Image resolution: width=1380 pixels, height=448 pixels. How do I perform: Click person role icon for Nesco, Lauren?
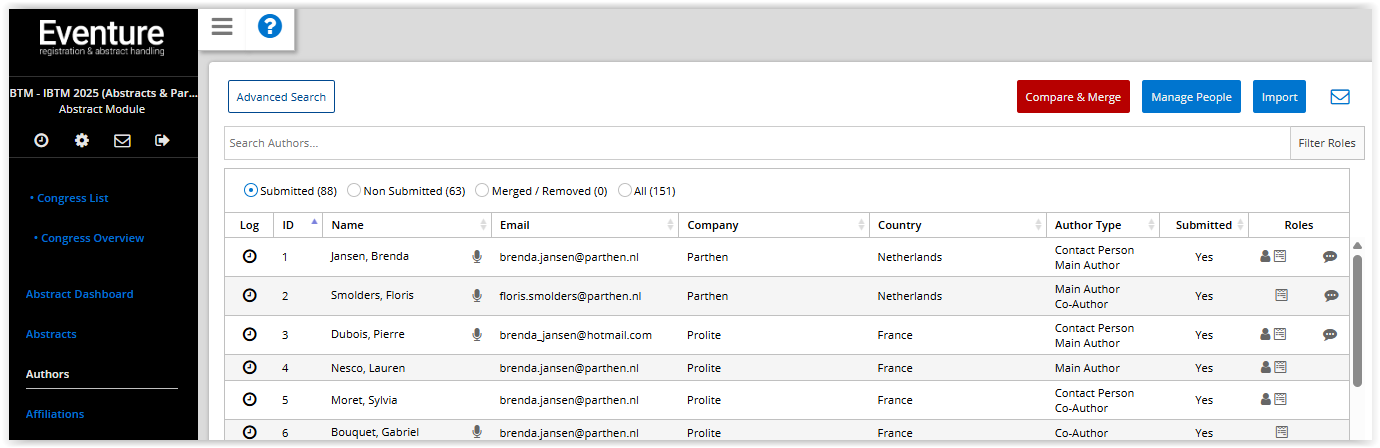[x=1265, y=368]
